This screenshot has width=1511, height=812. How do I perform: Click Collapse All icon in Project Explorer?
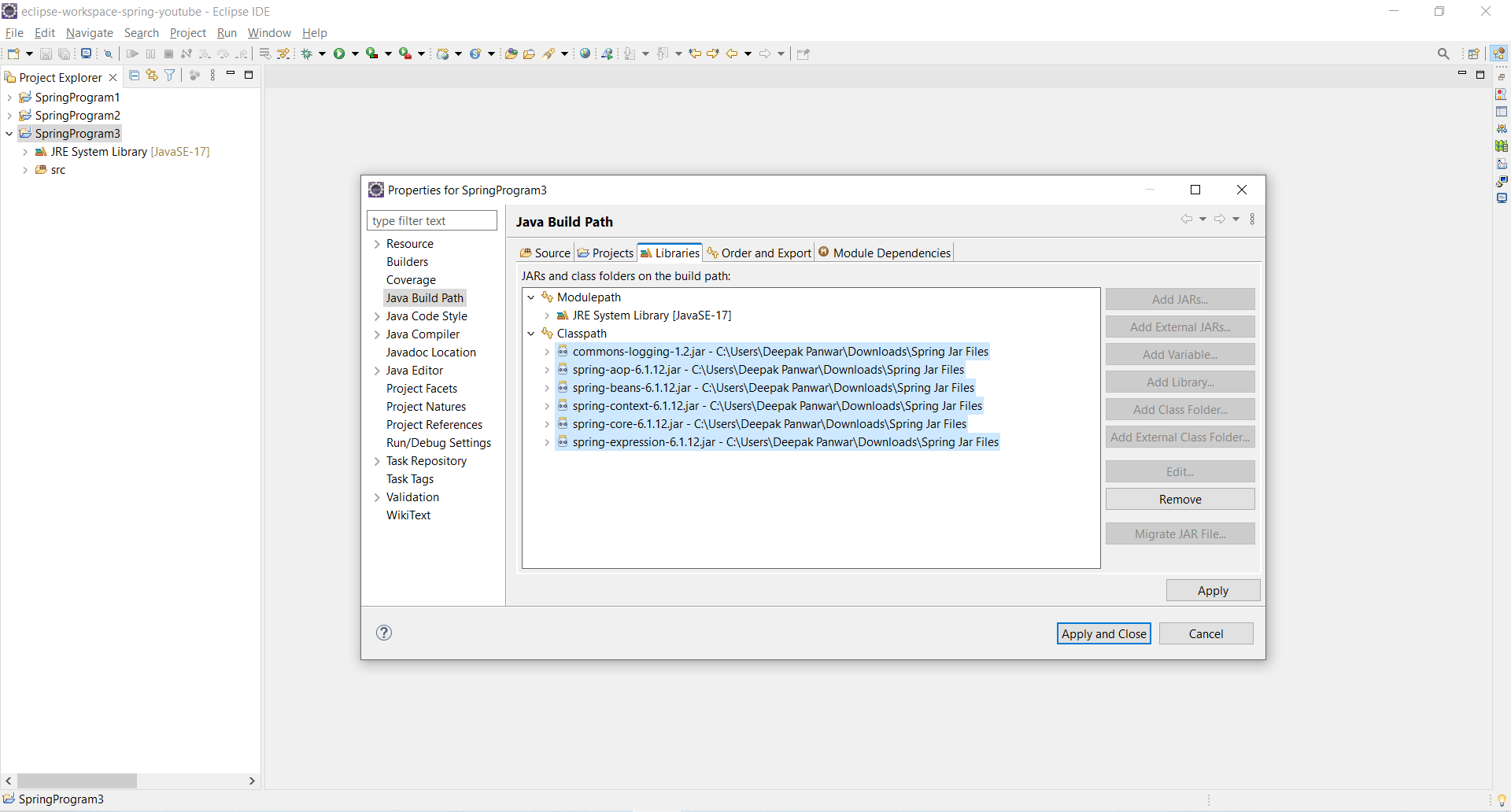pyautogui.click(x=135, y=76)
